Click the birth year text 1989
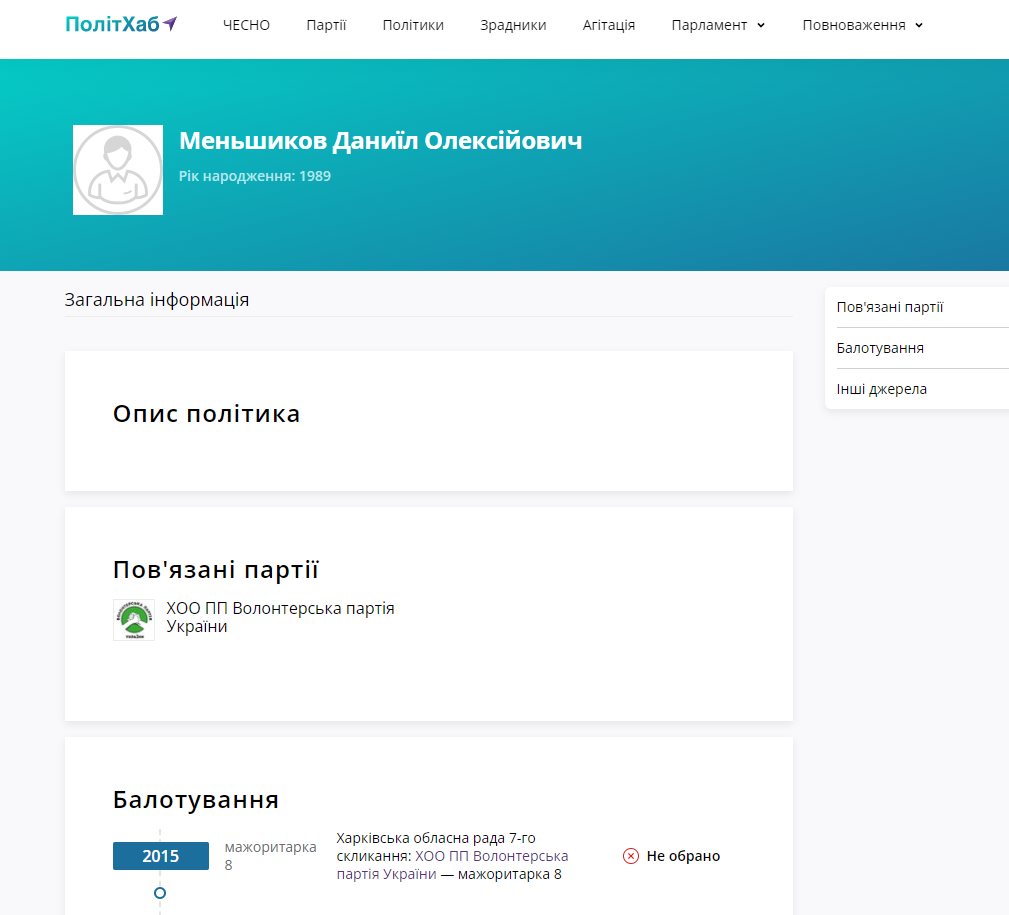This screenshot has width=1009, height=915. coord(315,176)
